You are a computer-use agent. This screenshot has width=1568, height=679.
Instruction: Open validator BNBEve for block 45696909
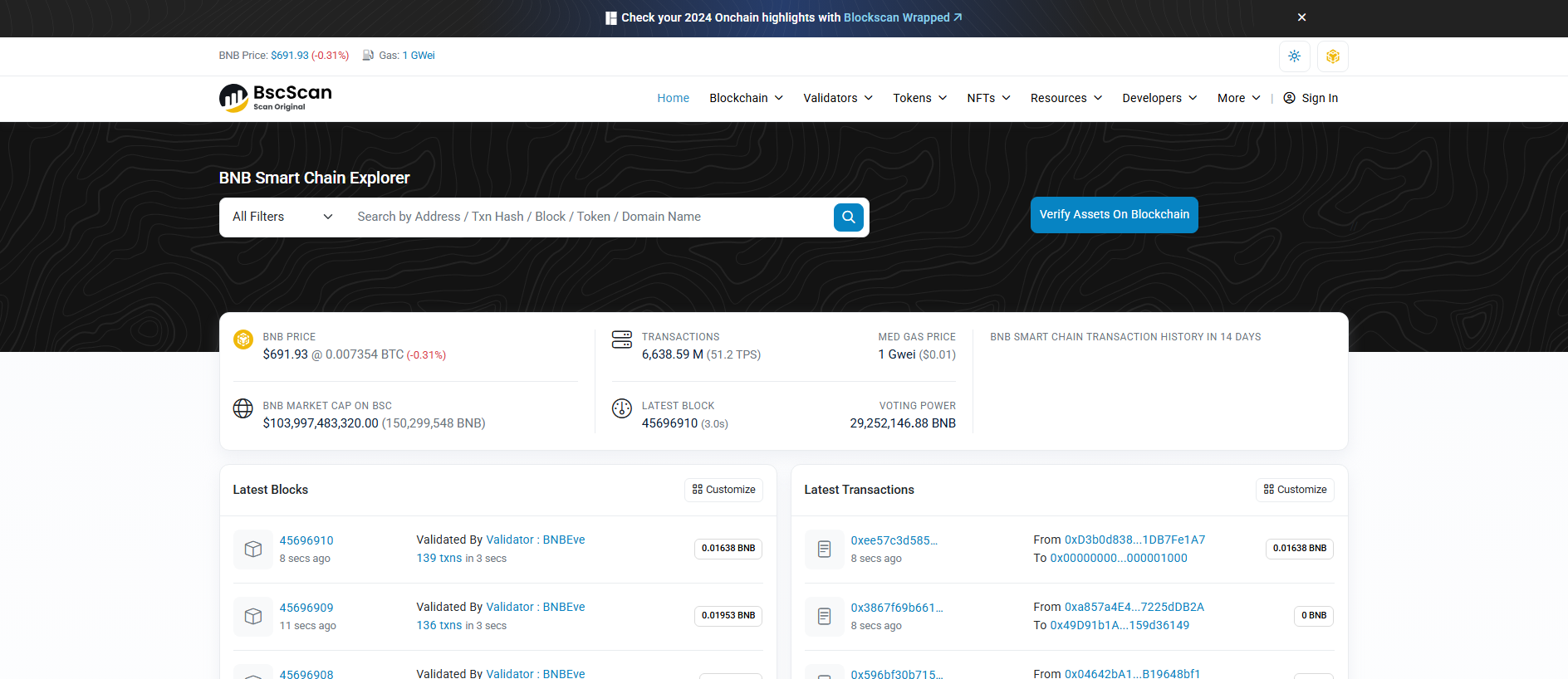(x=536, y=607)
